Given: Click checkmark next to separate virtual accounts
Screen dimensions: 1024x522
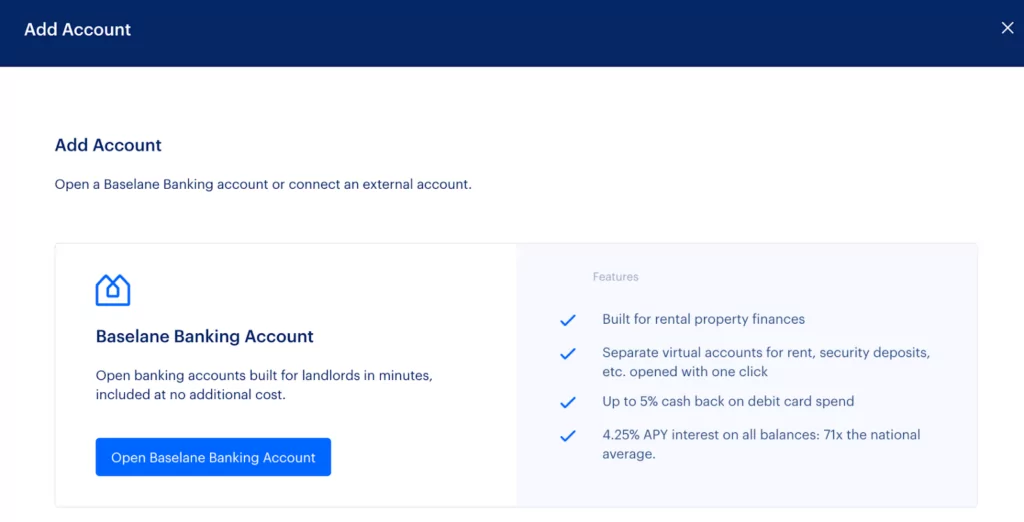Looking at the screenshot, I should coord(568,353).
